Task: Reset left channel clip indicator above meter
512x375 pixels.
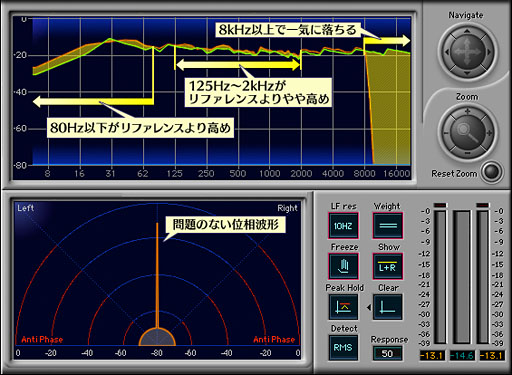Action: point(440,205)
